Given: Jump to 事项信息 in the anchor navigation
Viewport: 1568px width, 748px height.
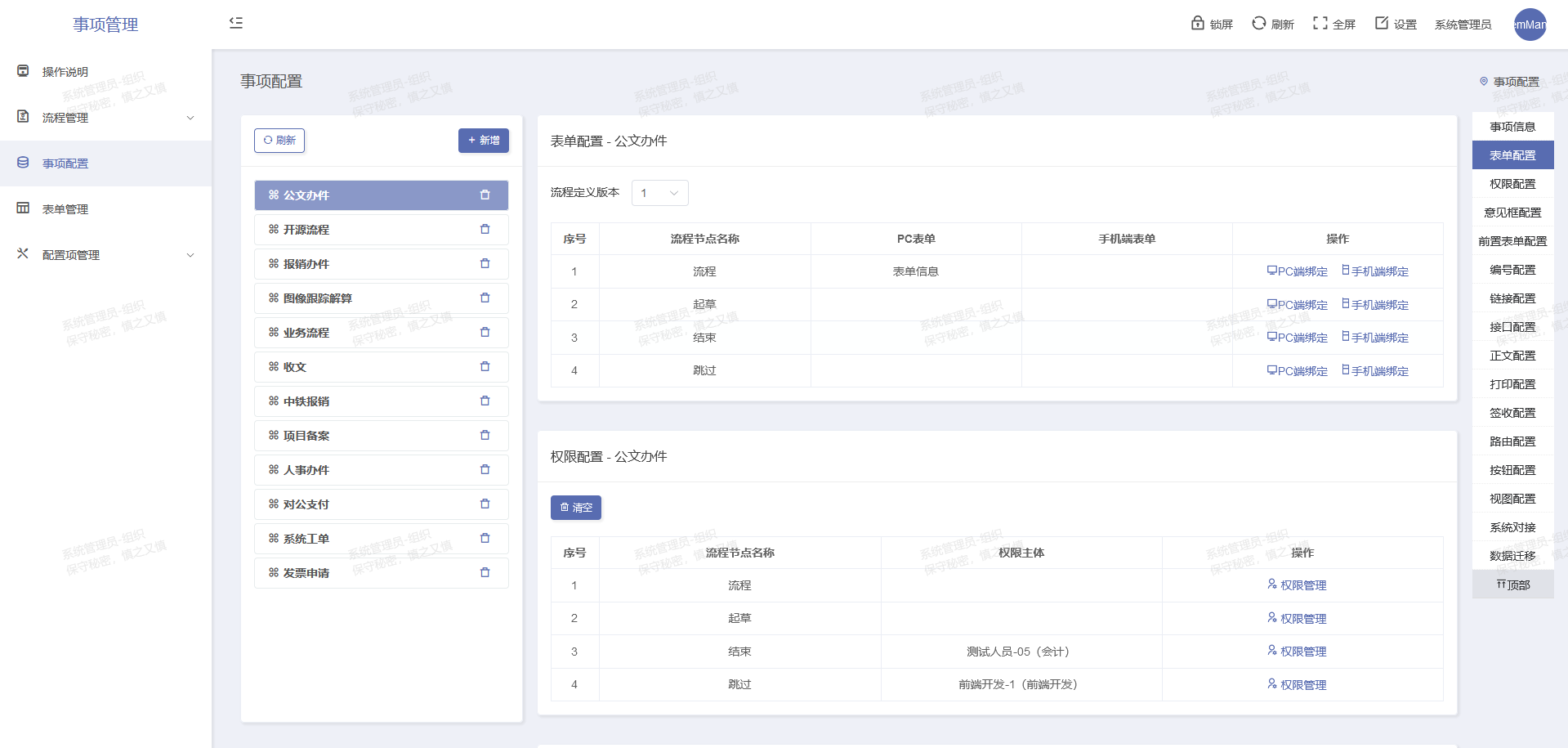Looking at the screenshot, I should [1512, 127].
